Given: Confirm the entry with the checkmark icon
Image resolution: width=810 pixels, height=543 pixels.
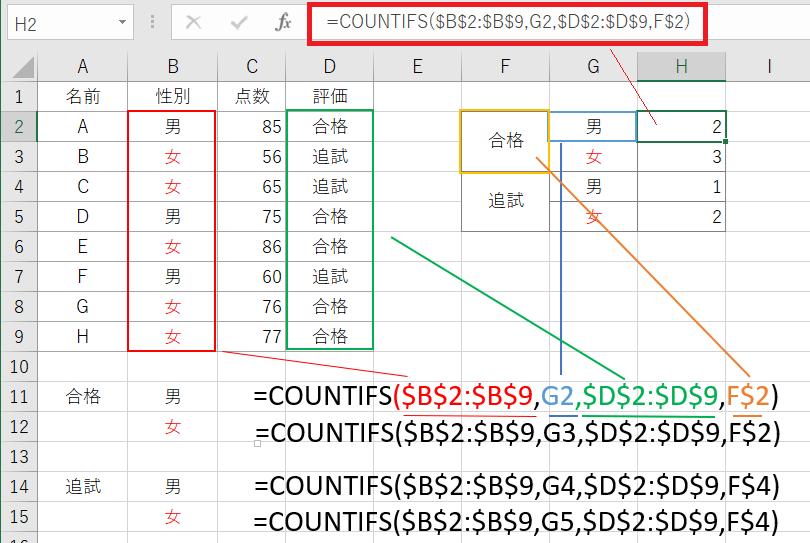Looking at the screenshot, I should tap(239, 22).
